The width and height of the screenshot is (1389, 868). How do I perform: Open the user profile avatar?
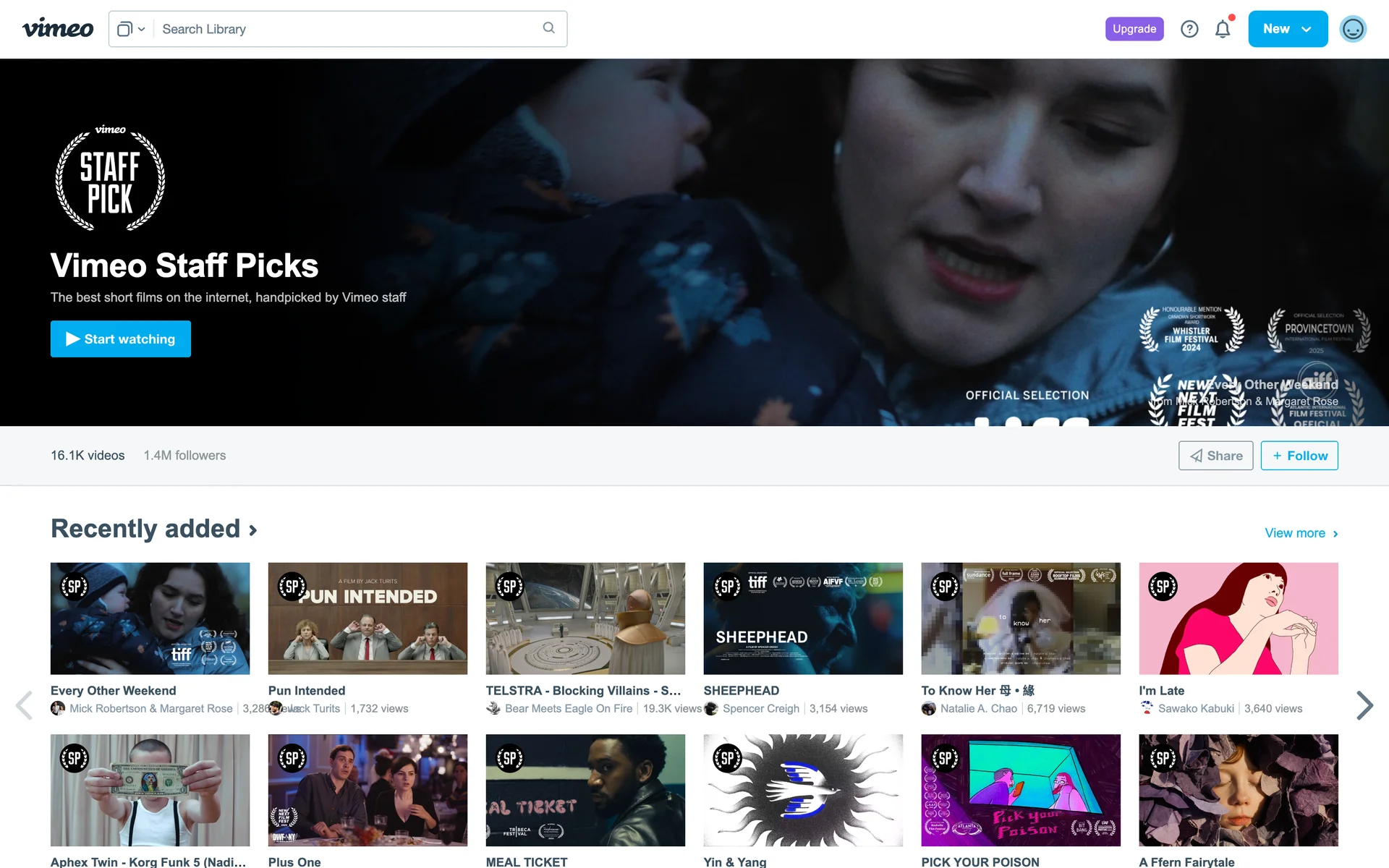[1352, 29]
